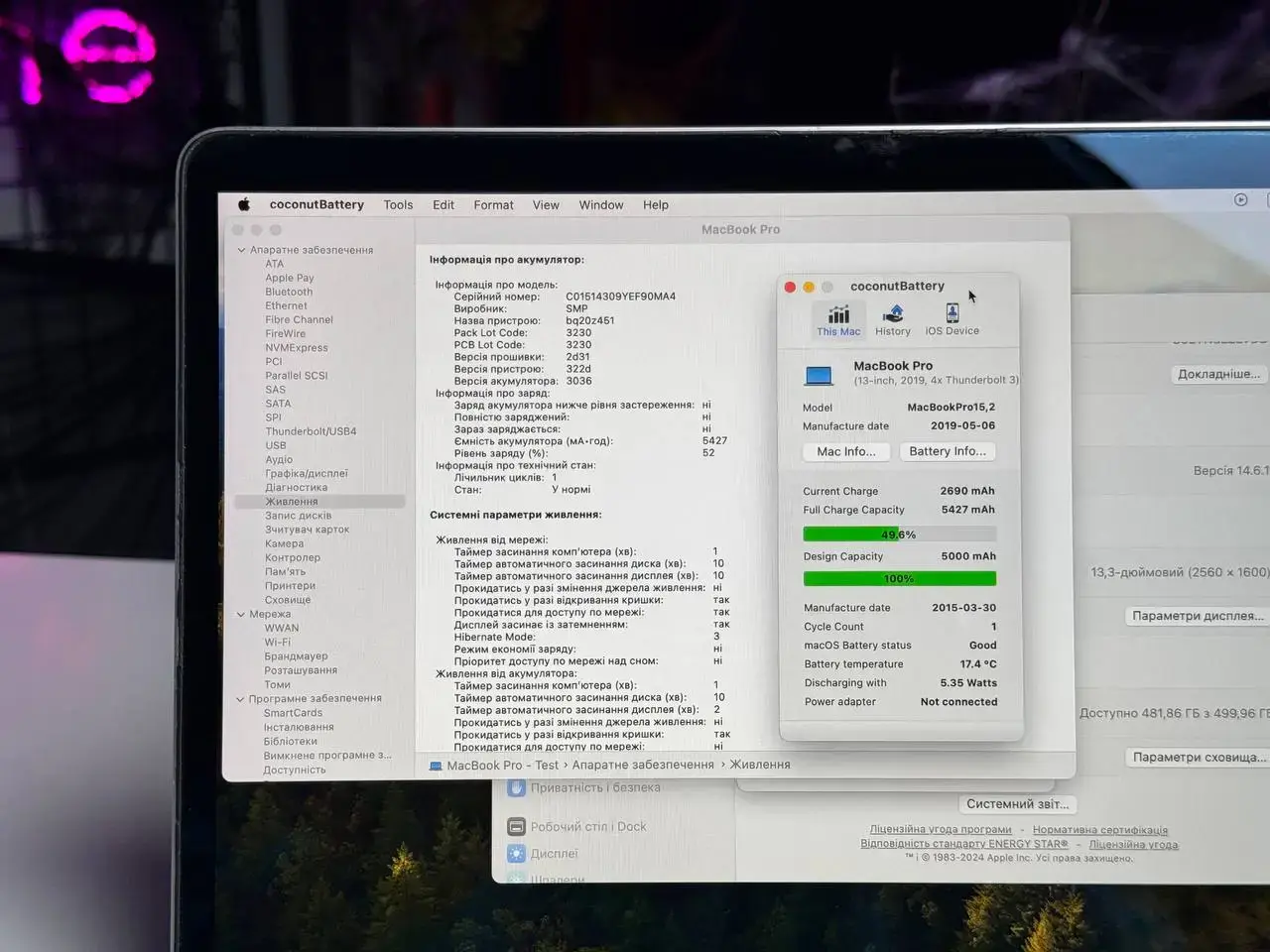Collapse the Апаратне забезпечення tree section
The image size is (1270, 952).
pos(241,250)
